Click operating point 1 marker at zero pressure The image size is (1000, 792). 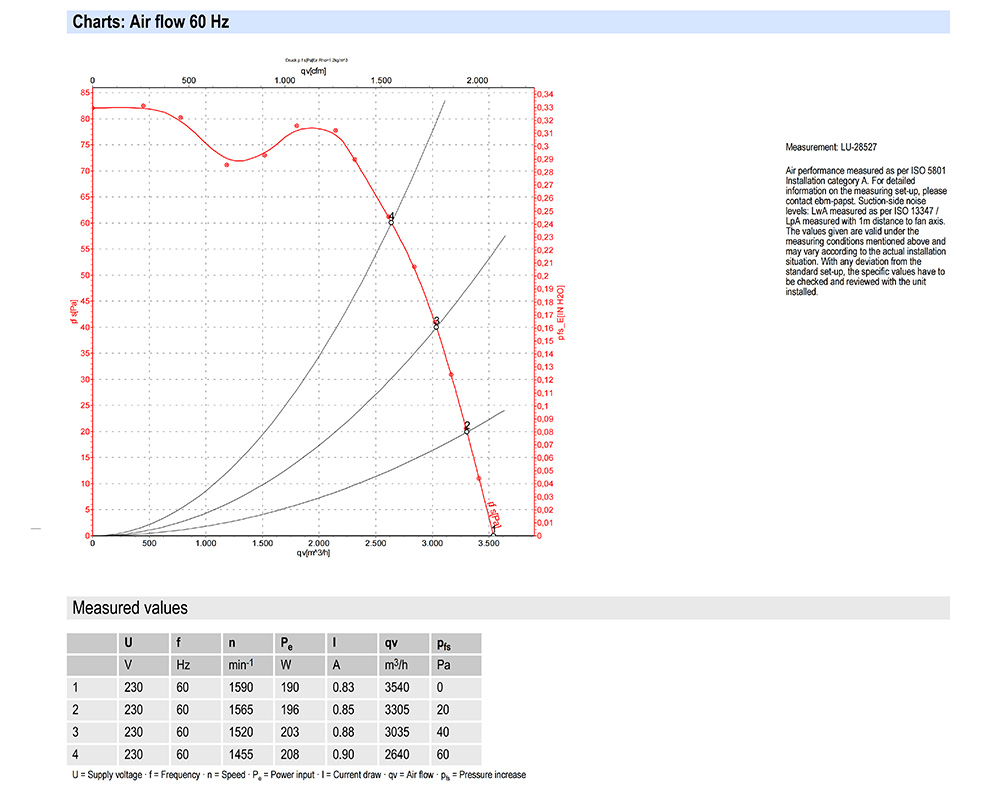493,533
